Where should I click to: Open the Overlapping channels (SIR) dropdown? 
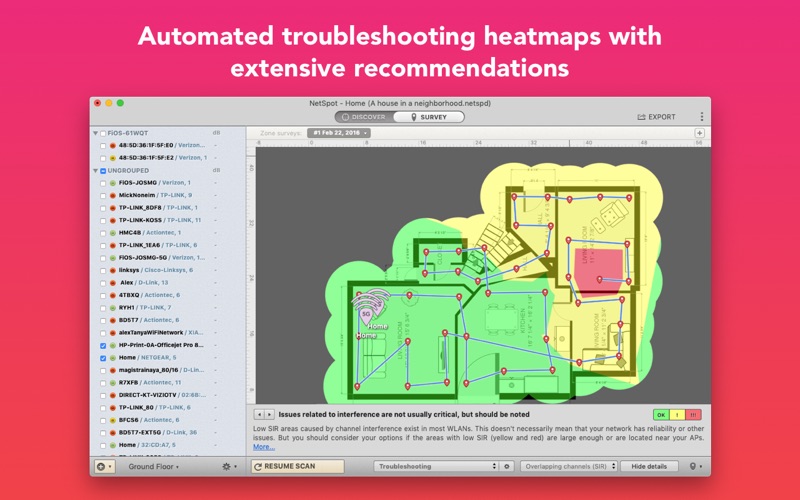(x=569, y=466)
